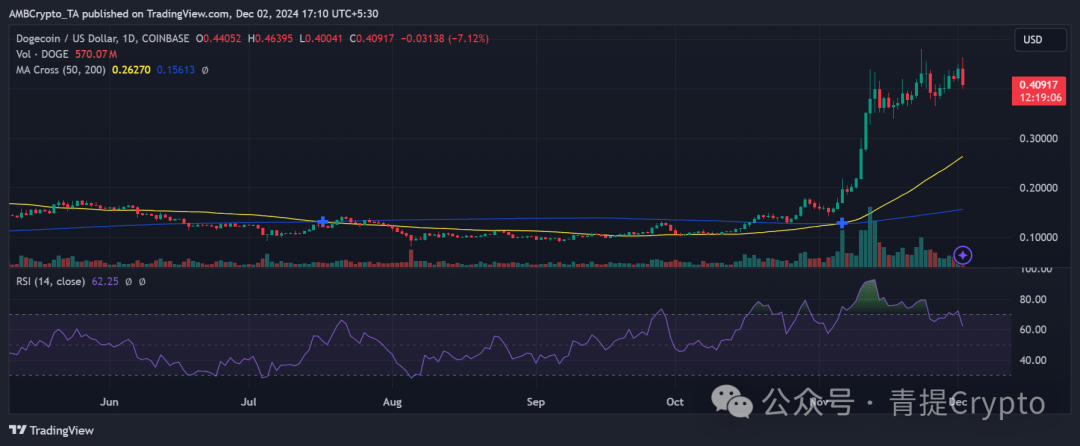Click the purple sparkle circle icon on chart
This screenshot has height=446, width=1080.
pyautogui.click(x=964, y=255)
